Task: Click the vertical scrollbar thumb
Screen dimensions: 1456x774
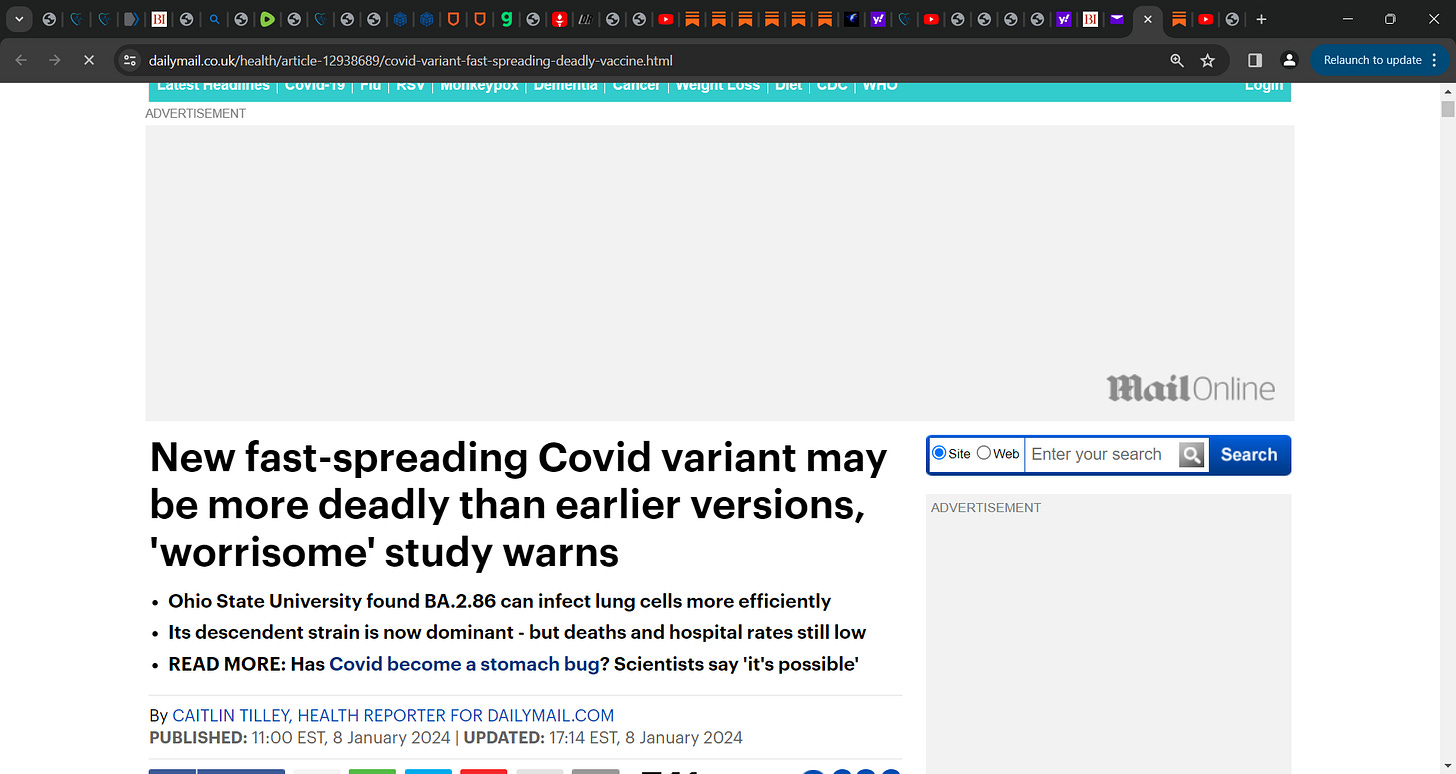Action: 1447,109
